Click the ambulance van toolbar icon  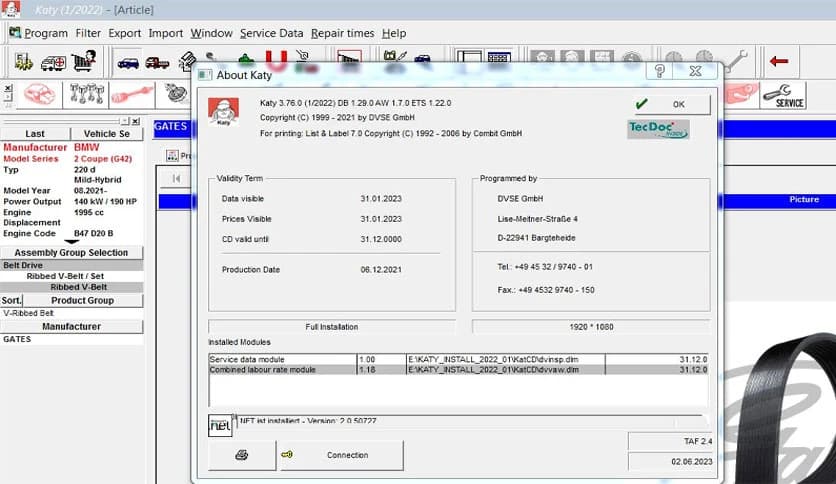pyautogui.click(x=53, y=62)
